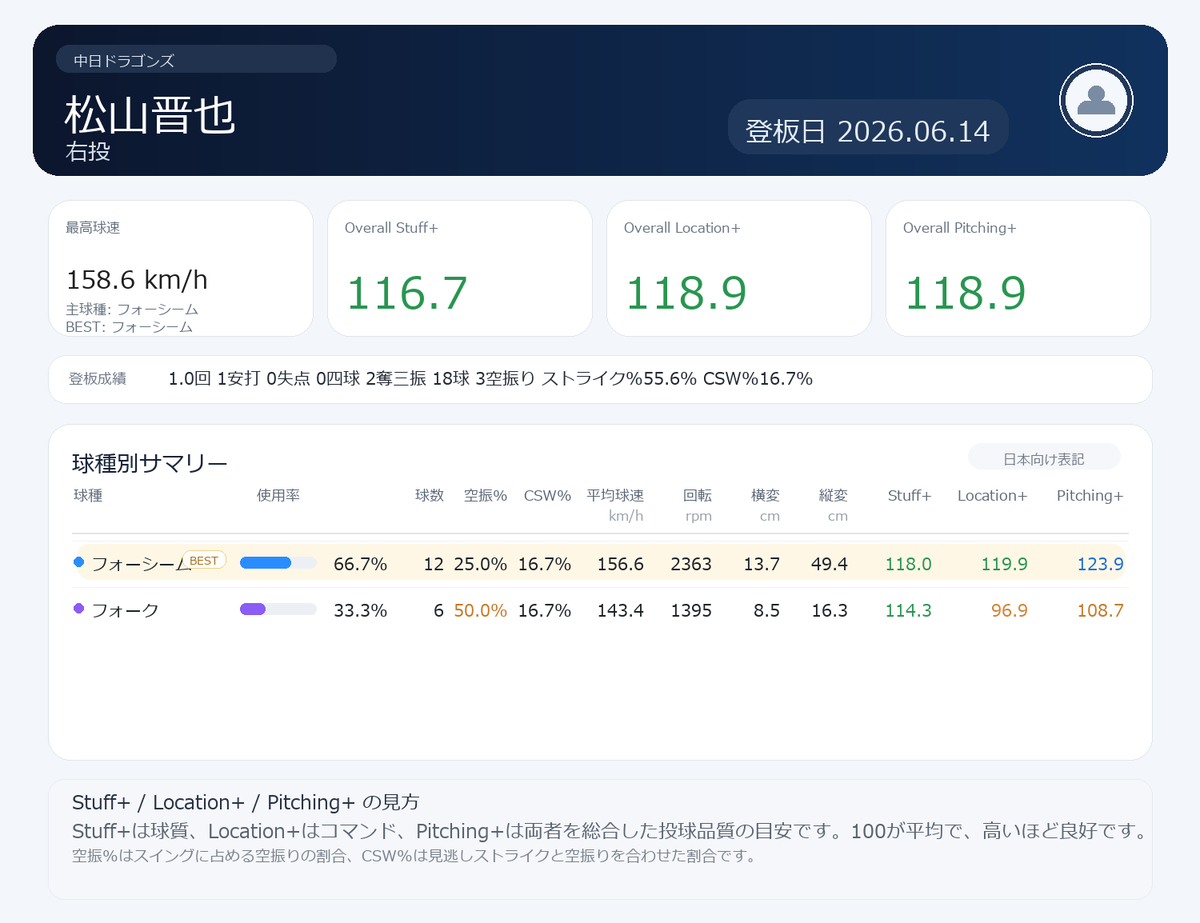Screen dimensions: 1200x923
Task: Click the 118.0 Stuff+ cell
Action: [909, 564]
